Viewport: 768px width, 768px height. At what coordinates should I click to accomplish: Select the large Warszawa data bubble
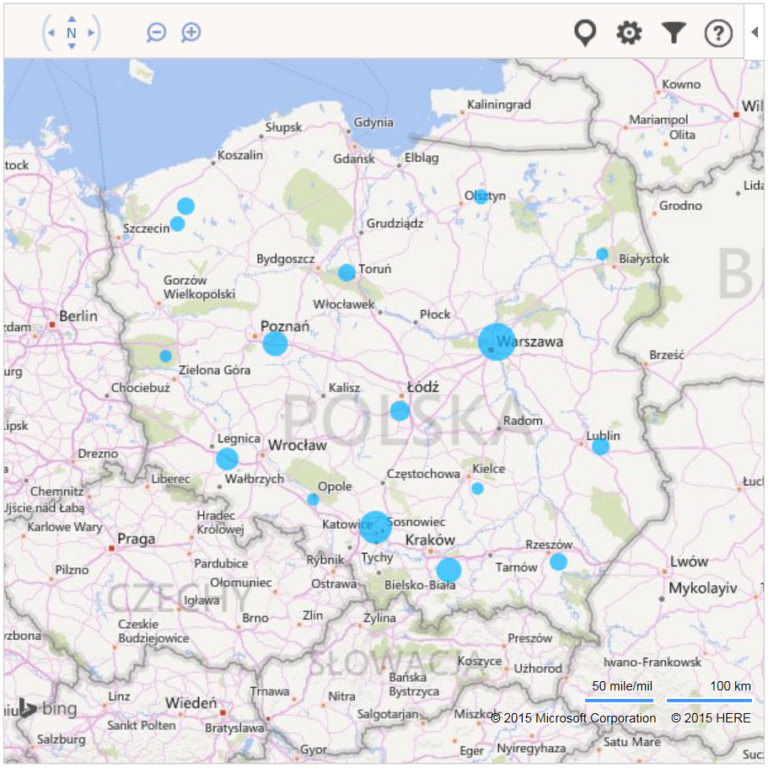click(x=496, y=342)
